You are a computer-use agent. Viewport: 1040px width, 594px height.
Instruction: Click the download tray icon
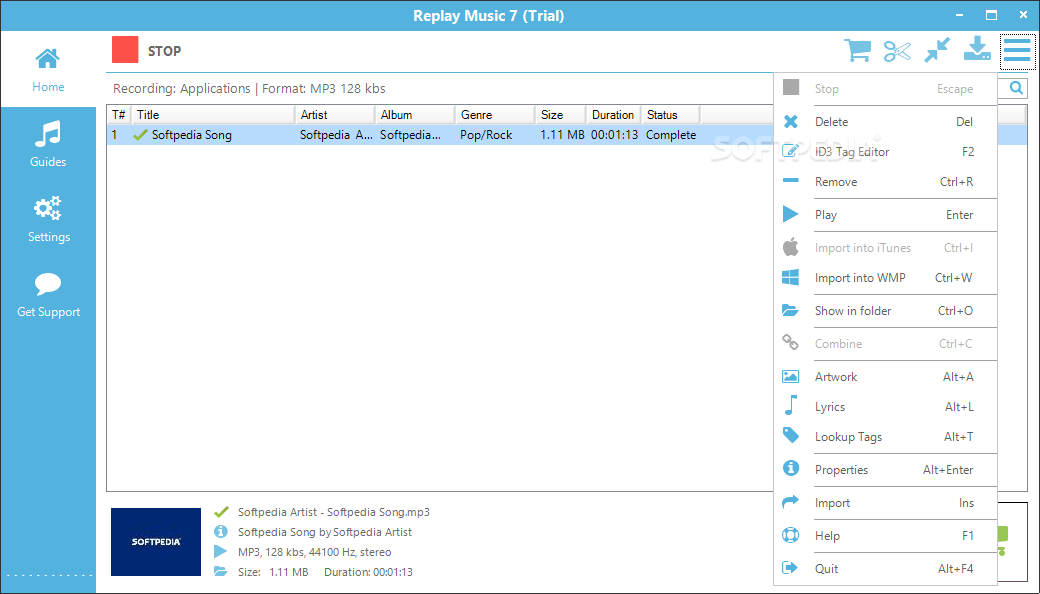click(x=977, y=49)
